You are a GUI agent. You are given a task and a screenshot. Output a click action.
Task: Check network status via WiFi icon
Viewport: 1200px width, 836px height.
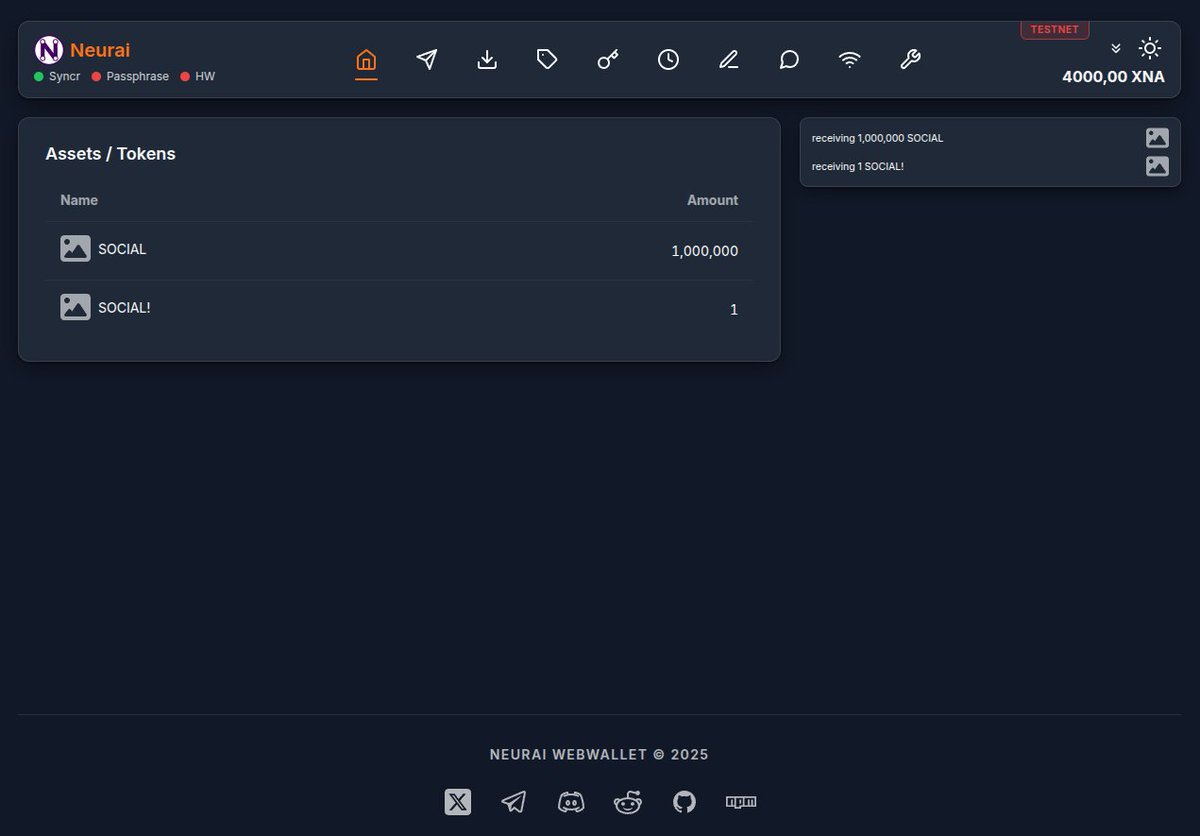point(850,59)
